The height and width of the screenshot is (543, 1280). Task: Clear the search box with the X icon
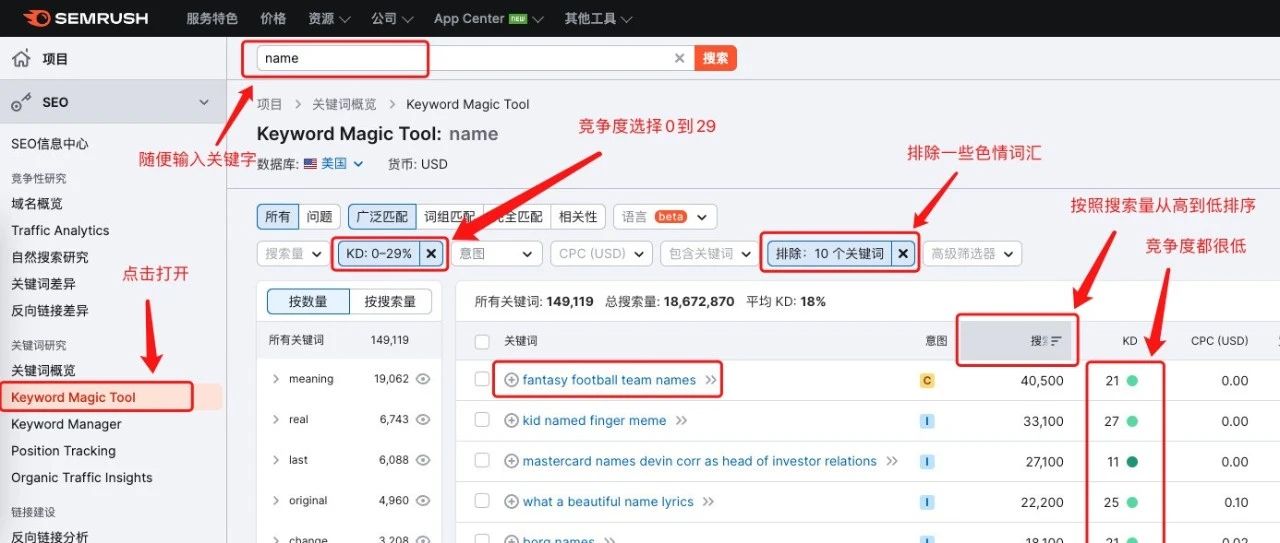pos(680,58)
